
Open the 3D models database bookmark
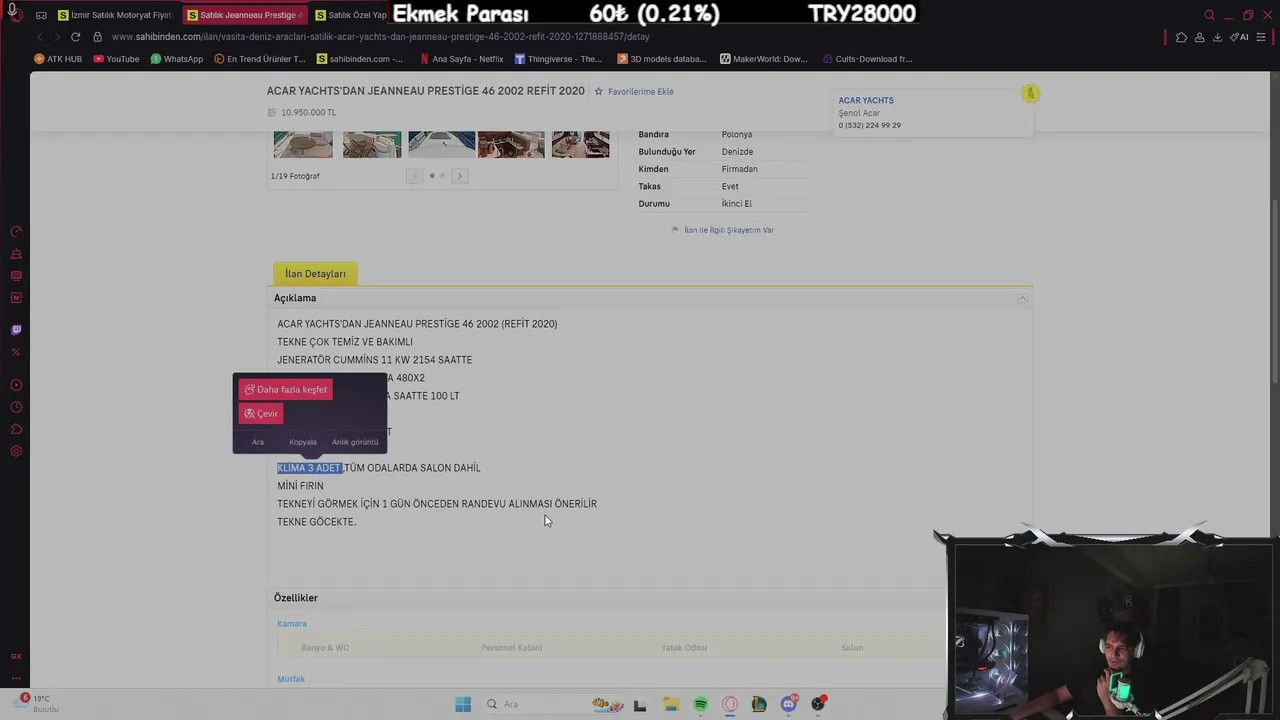point(662,59)
